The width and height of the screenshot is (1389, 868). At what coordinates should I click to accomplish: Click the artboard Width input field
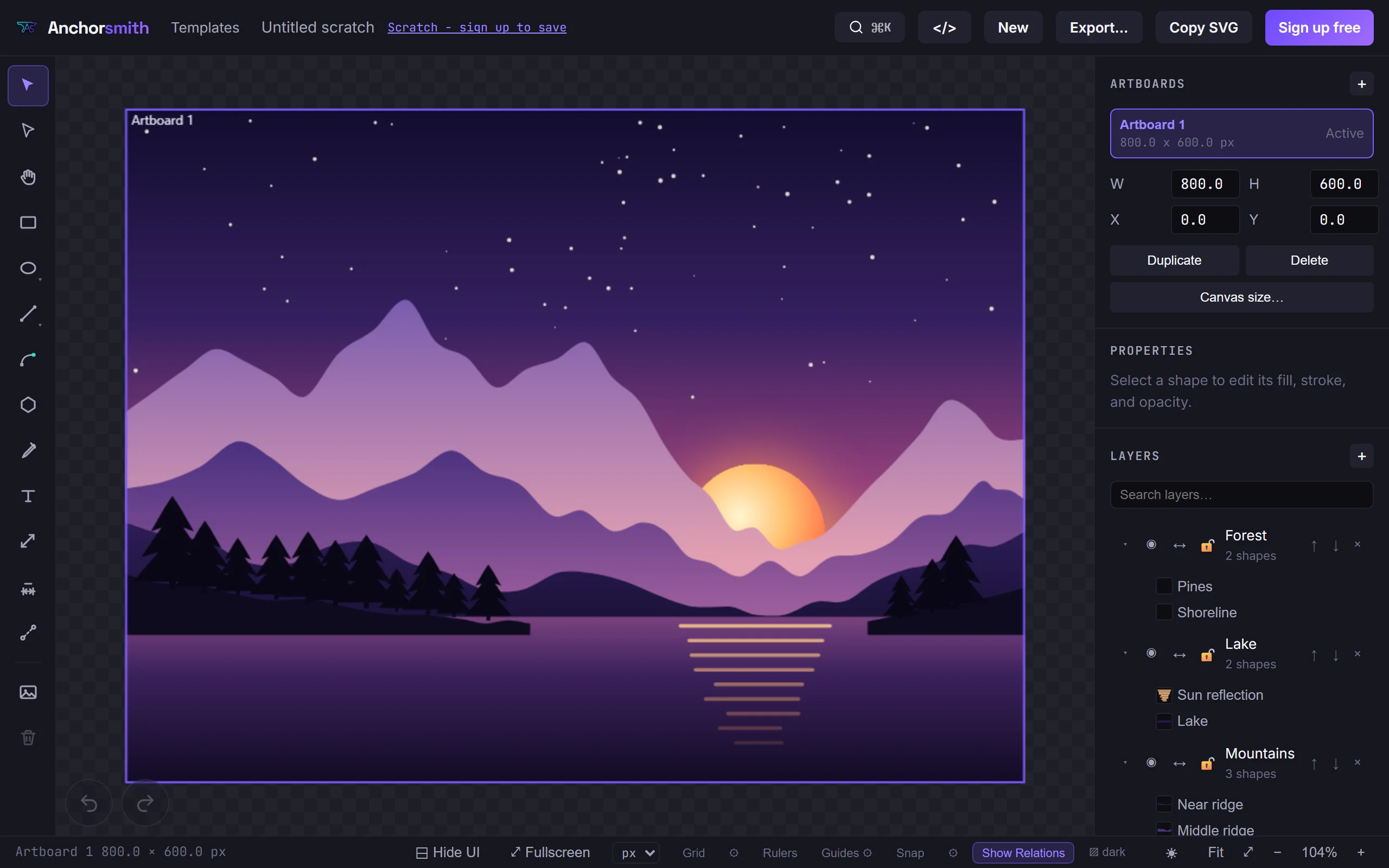[1205, 184]
